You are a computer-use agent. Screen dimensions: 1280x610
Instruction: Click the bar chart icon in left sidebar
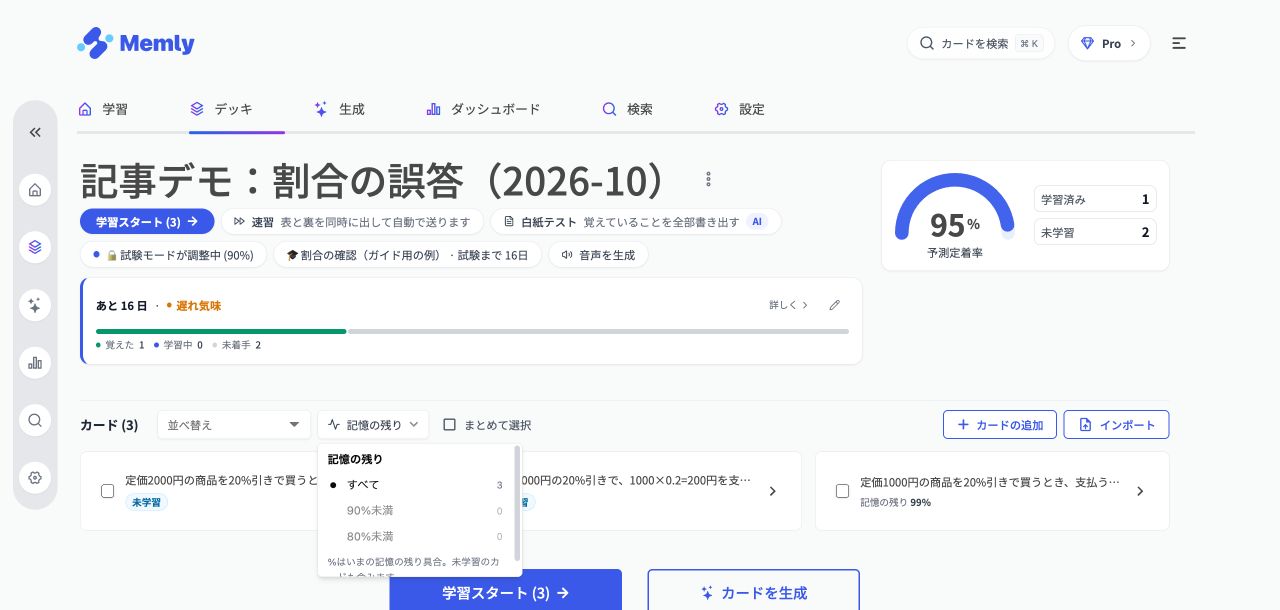pyautogui.click(x=35, y=362)
